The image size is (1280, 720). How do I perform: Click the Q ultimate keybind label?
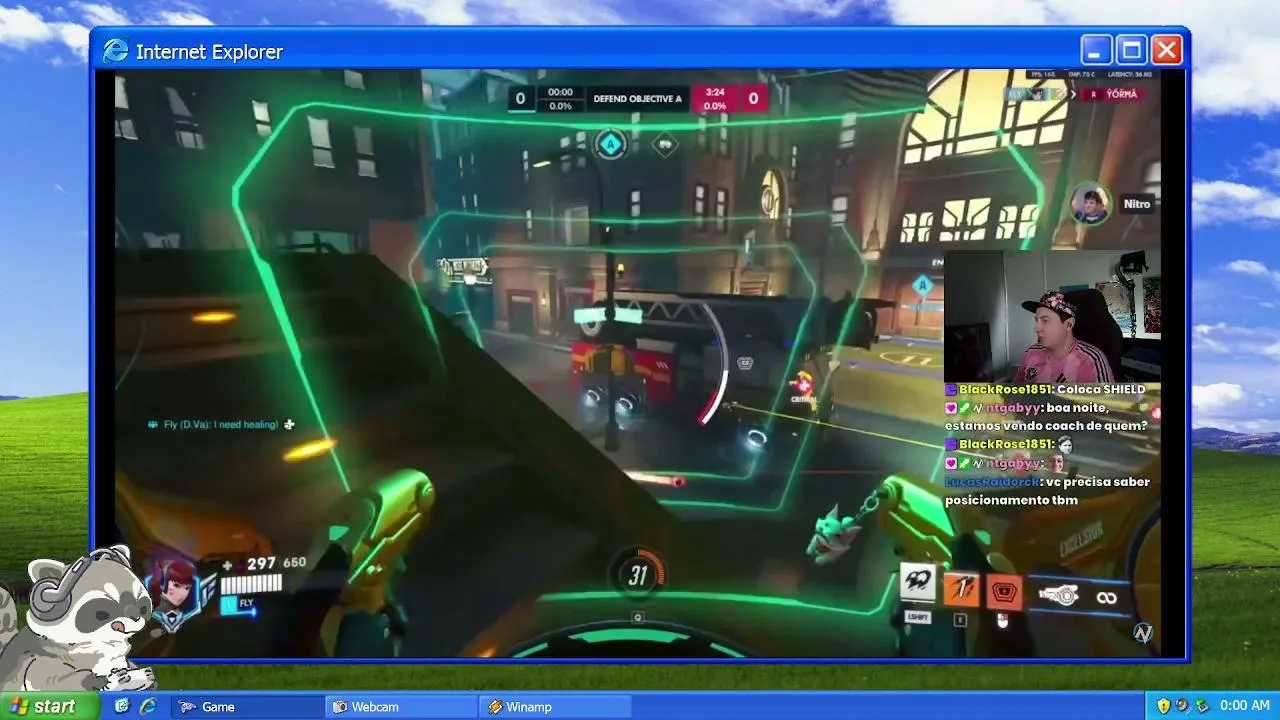click(x=638, y=617)
